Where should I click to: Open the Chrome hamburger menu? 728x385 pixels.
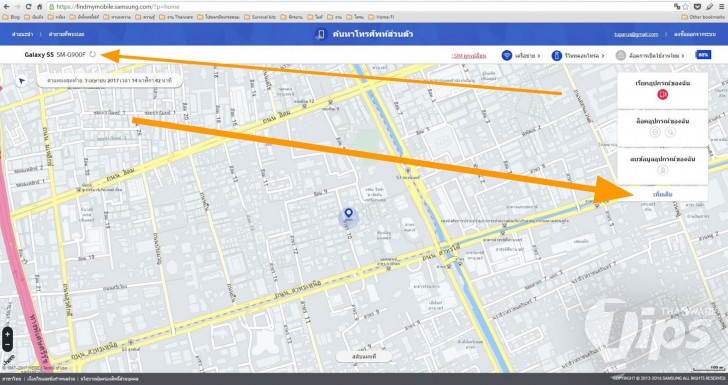(x=722, y=7)
